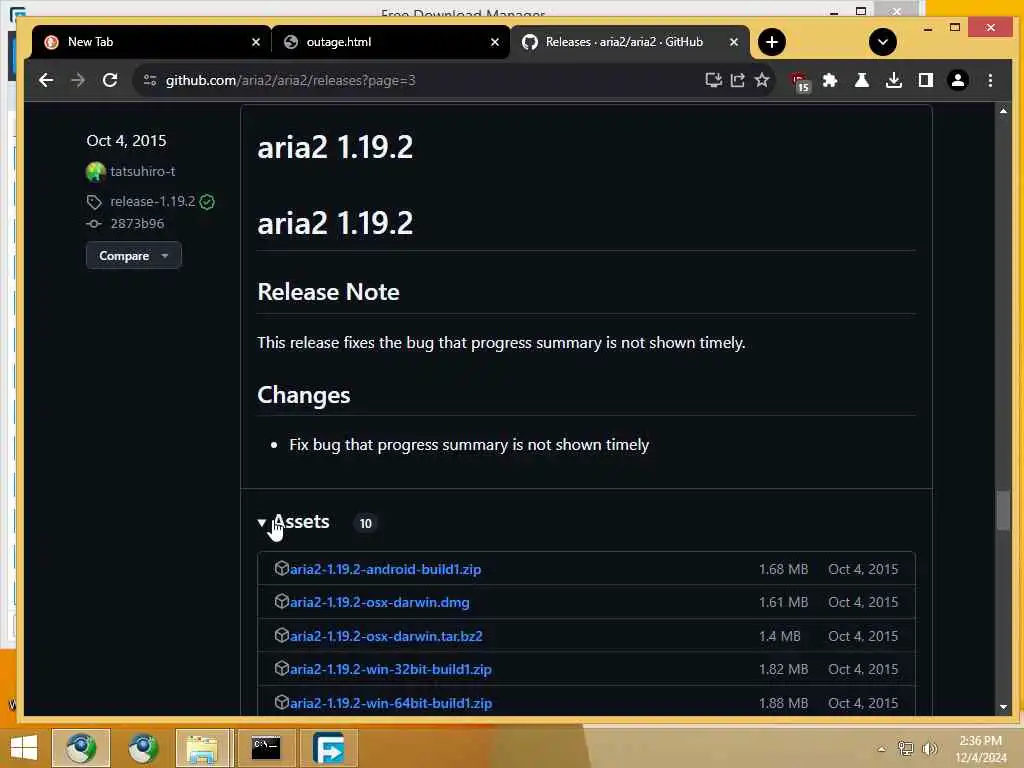Open tatsuhiro-t user profile link
Screen dimensions: 1024x768
tap(142, 171)
